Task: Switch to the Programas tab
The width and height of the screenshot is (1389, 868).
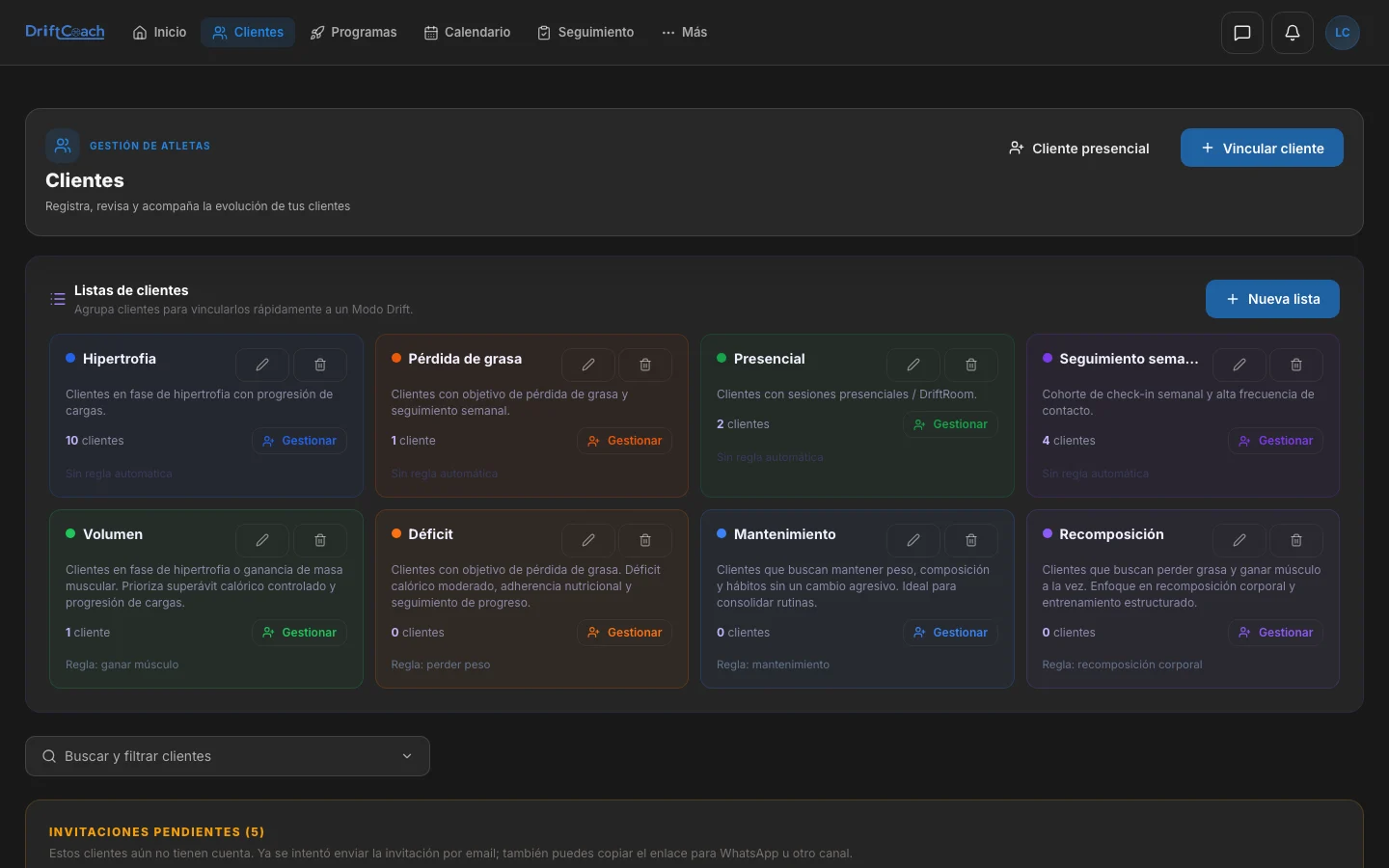Action: [354, 33]
